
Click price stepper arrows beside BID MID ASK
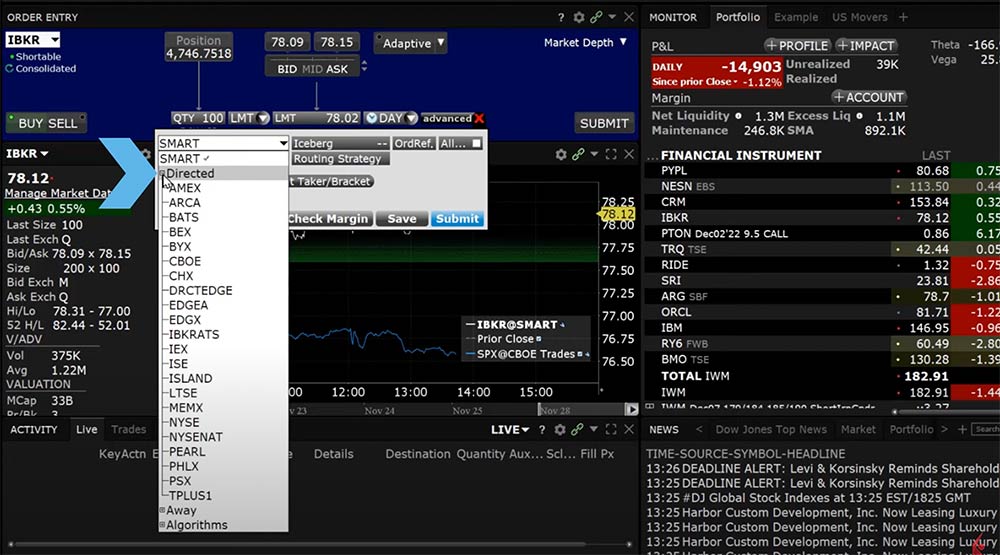(364, 66)
